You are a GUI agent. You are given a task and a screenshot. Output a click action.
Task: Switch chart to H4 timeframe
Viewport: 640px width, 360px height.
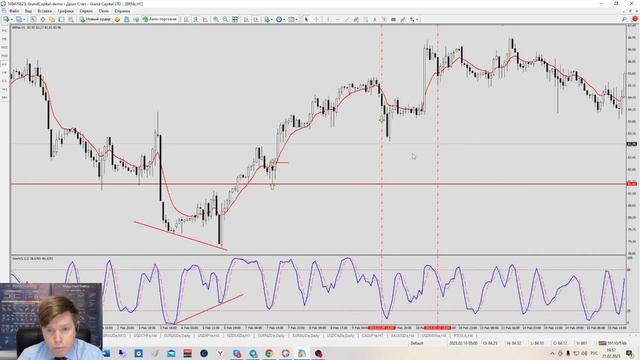pyautogui.click(x=4, y=72)
